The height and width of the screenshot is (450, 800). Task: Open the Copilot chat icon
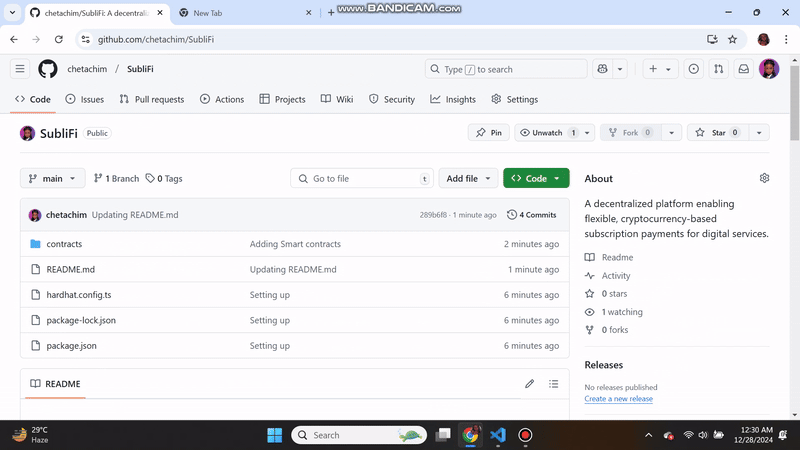(x=603, y=69)
